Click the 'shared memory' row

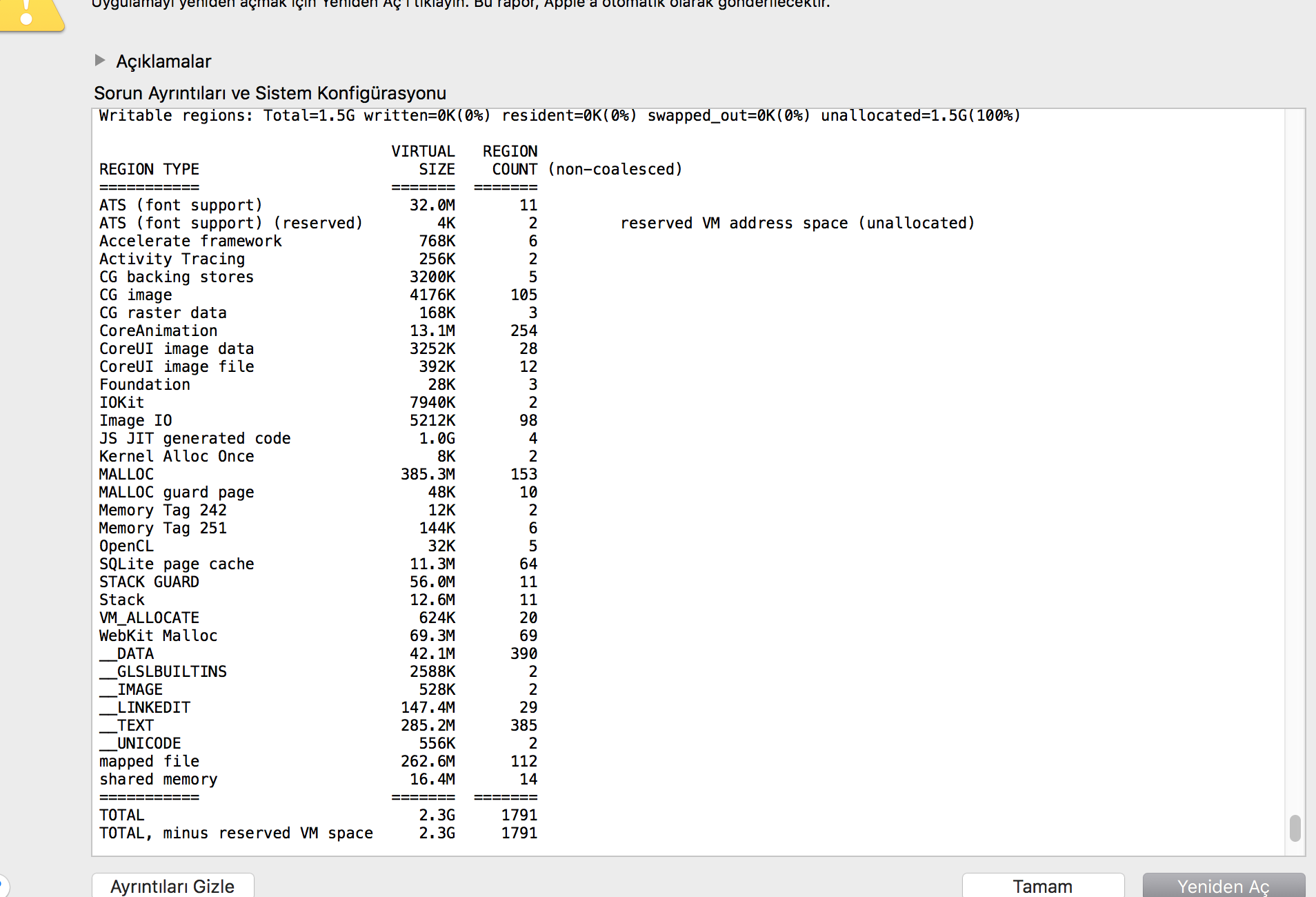tap(318, 779)
